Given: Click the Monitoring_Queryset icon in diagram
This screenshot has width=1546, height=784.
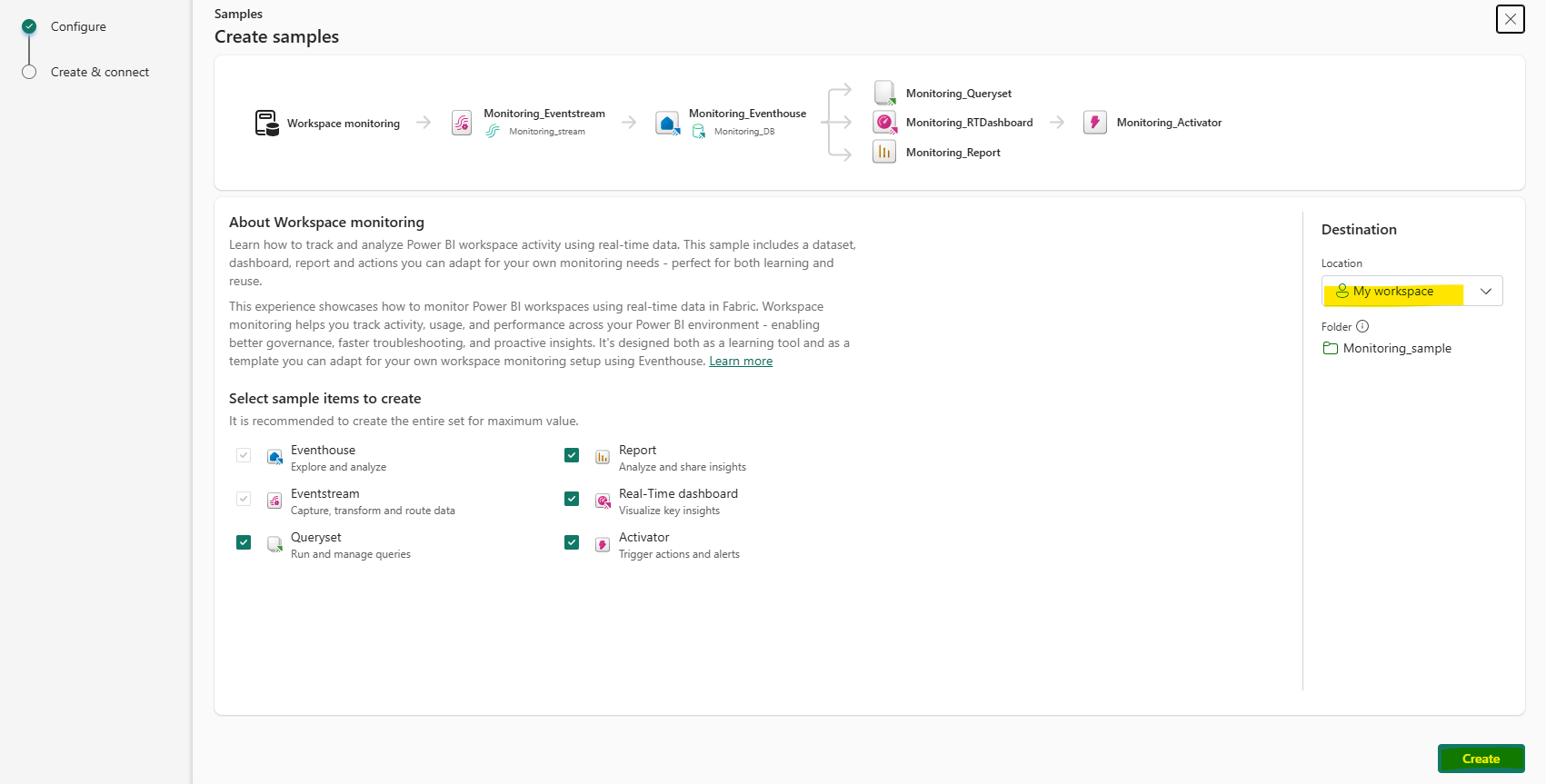Looking at the screenshot, I should coord(884,93).
